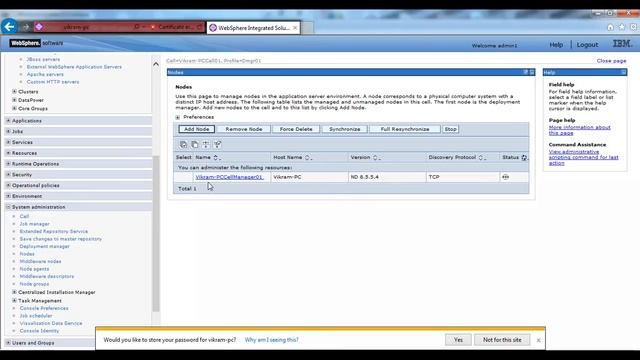The width and height of the screenshot is (640, 360).
Task: View administrative scripting command link
Action: 583,157
